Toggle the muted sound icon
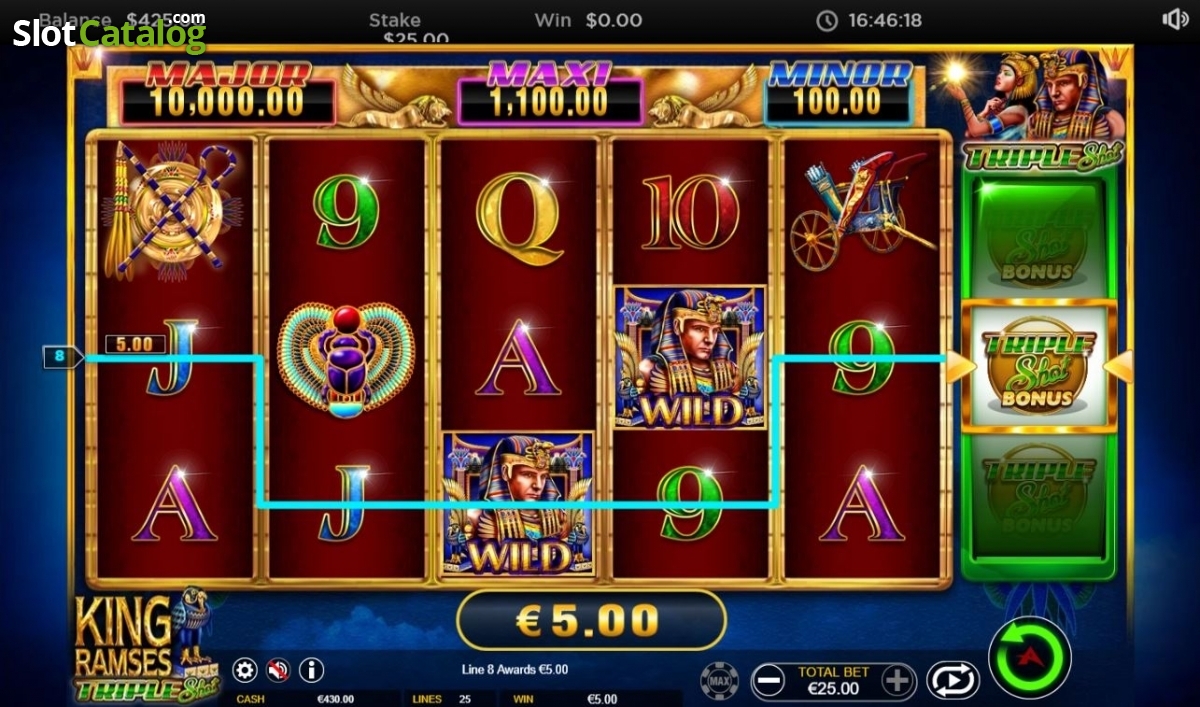 pos(278,670)
